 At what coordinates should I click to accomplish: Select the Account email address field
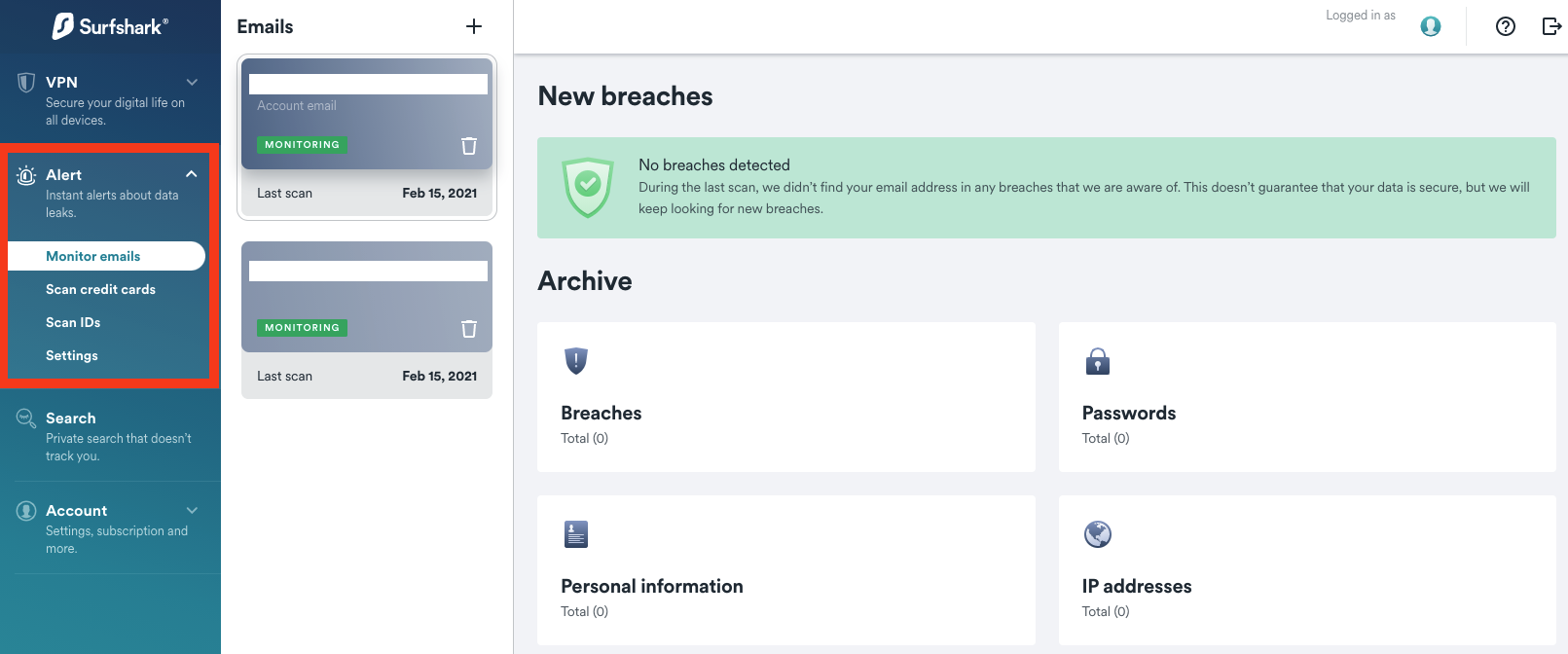point(368,85)
